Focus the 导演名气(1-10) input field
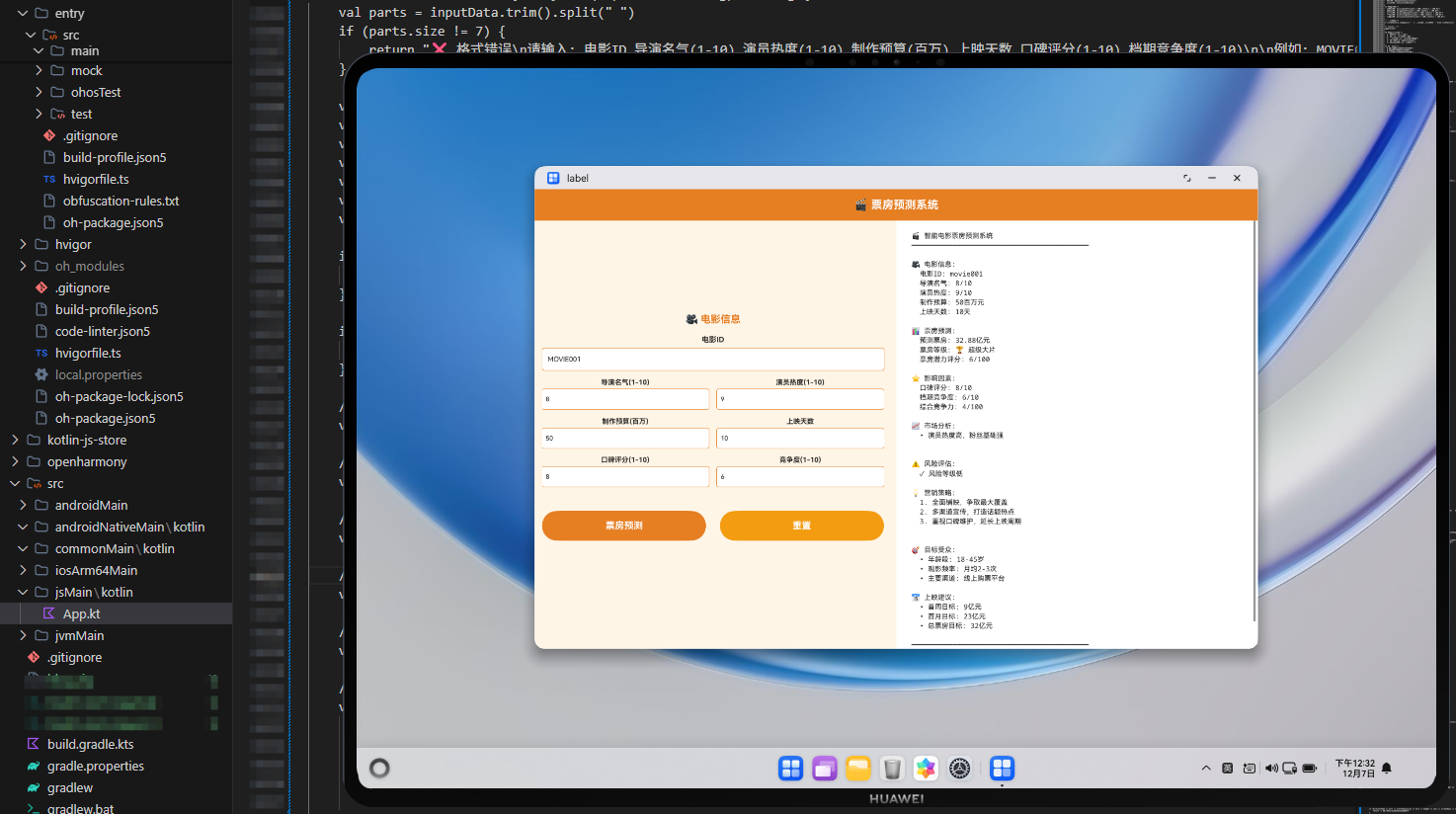The width and height of the screenshot is (1456, 814). pos(625,399)
